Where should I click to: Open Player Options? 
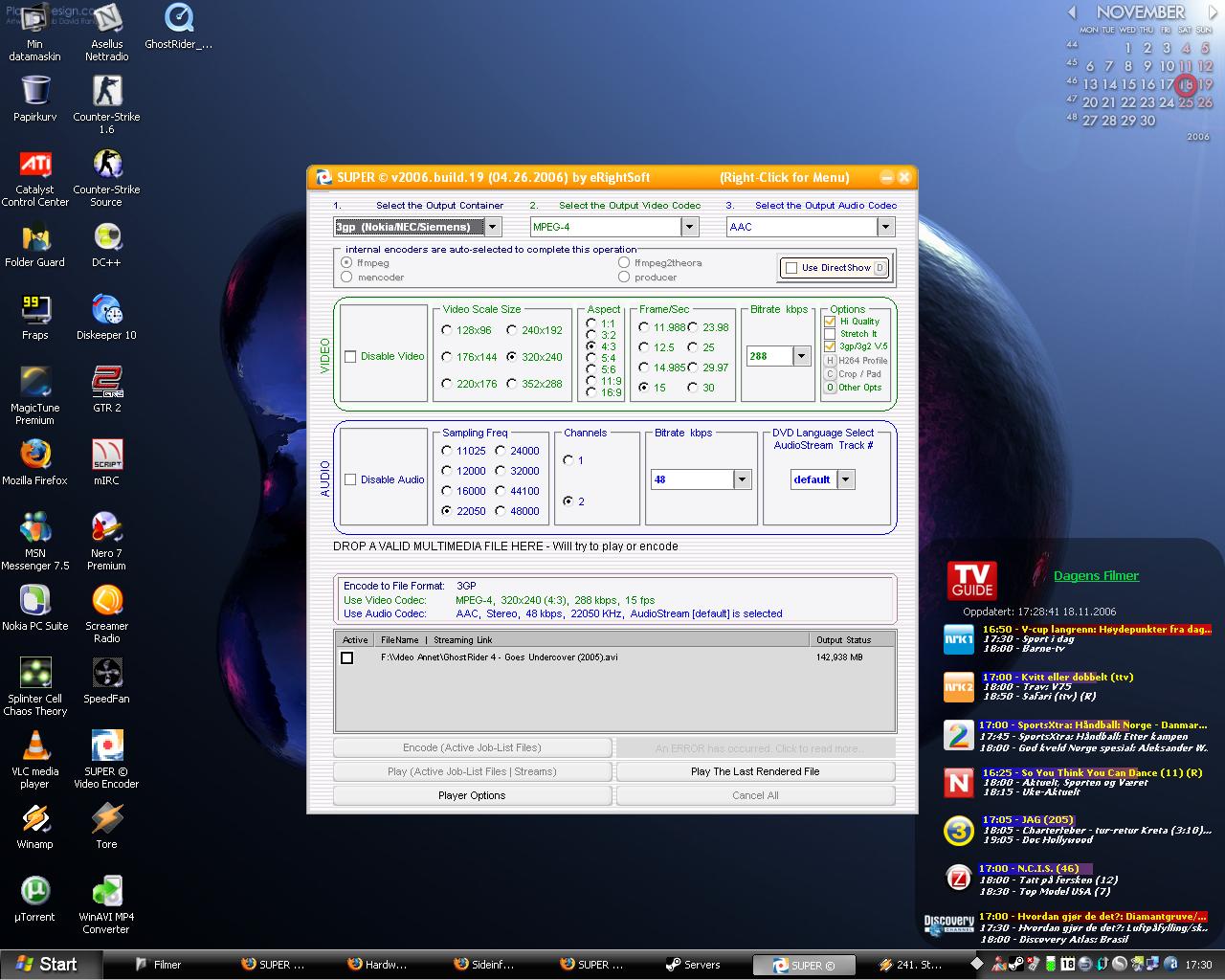472,795
